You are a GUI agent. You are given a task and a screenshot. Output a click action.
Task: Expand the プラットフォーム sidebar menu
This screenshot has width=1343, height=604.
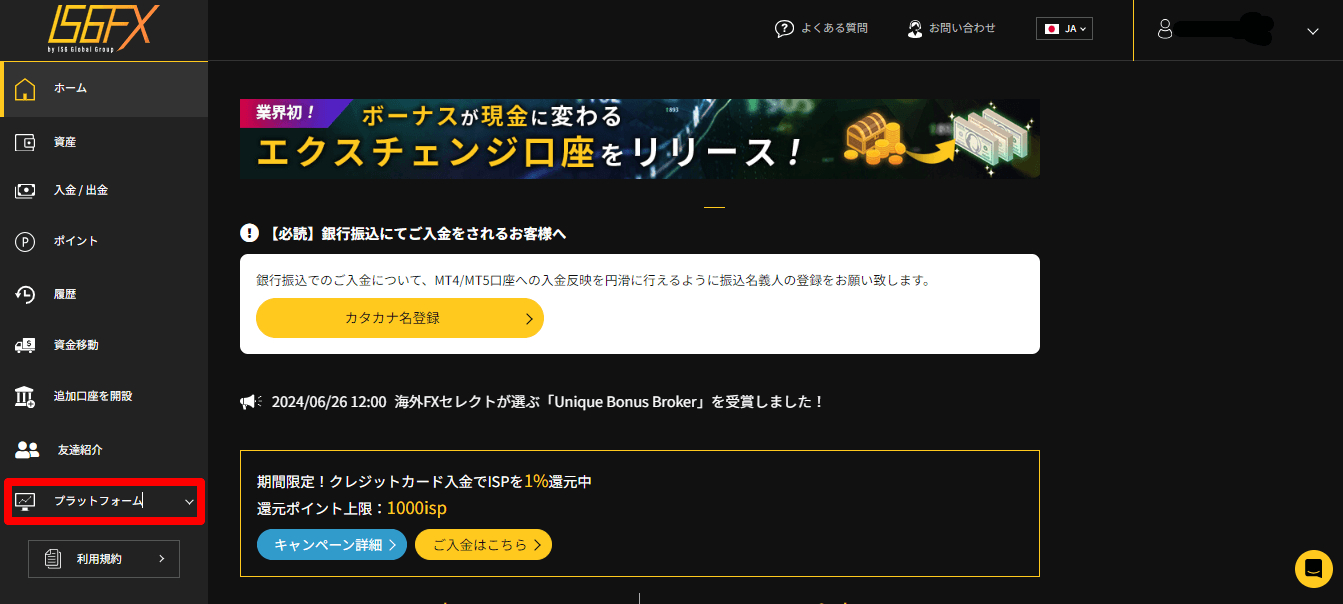click(103, 501)
